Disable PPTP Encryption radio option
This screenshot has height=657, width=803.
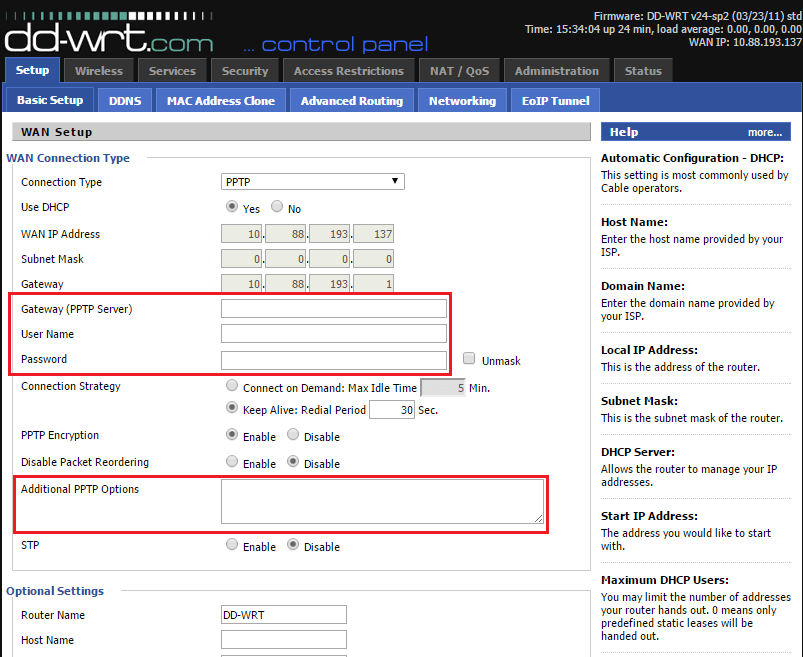click(x=293, y=435)
